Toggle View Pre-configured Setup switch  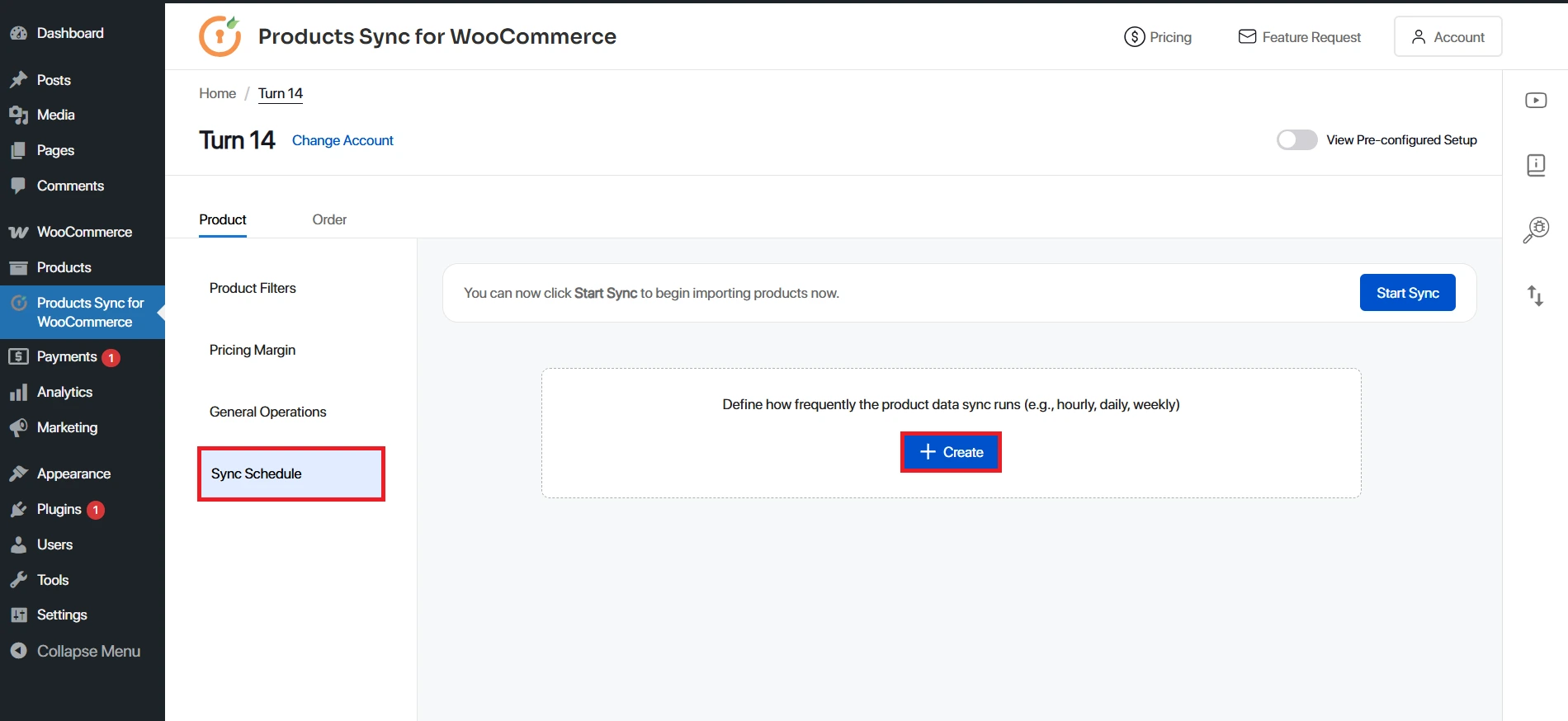1296,140
